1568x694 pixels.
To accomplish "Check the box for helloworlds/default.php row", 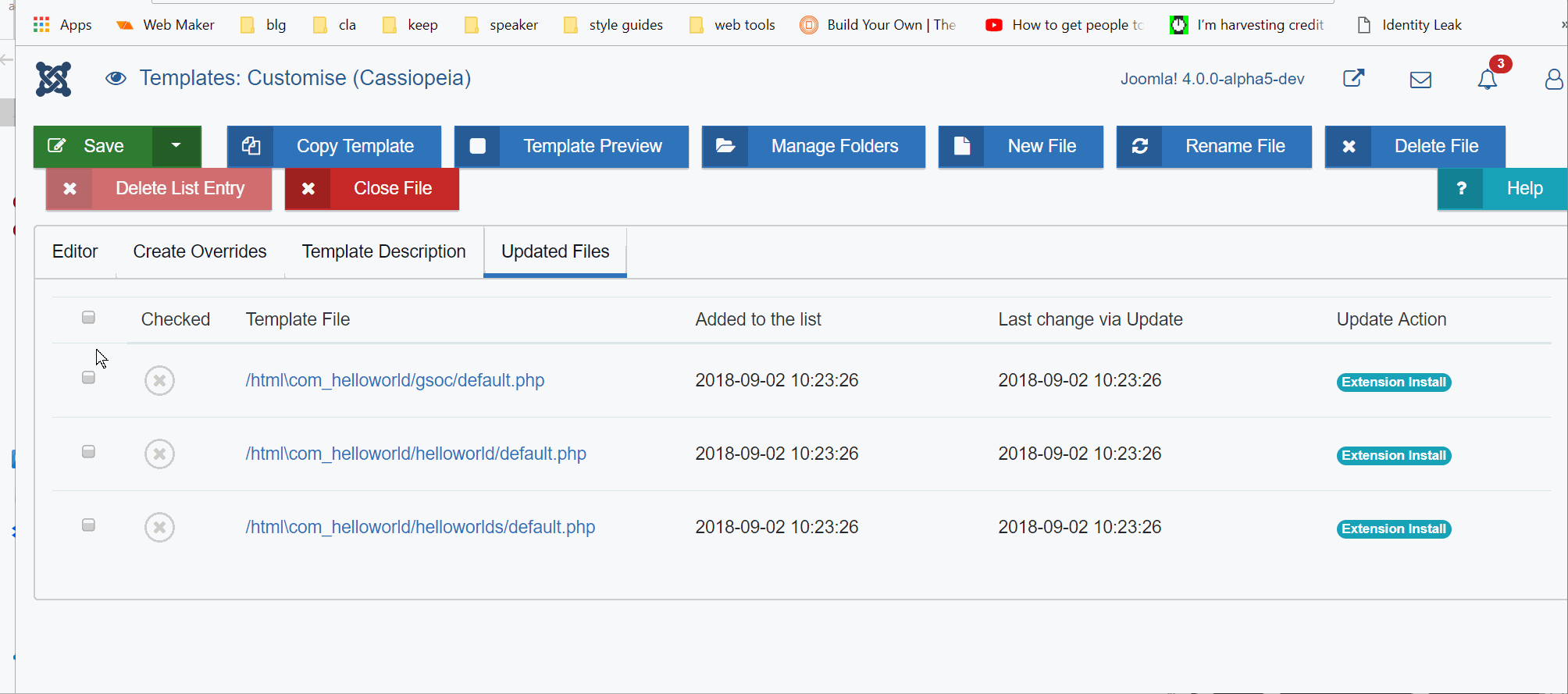I will 88,525.
